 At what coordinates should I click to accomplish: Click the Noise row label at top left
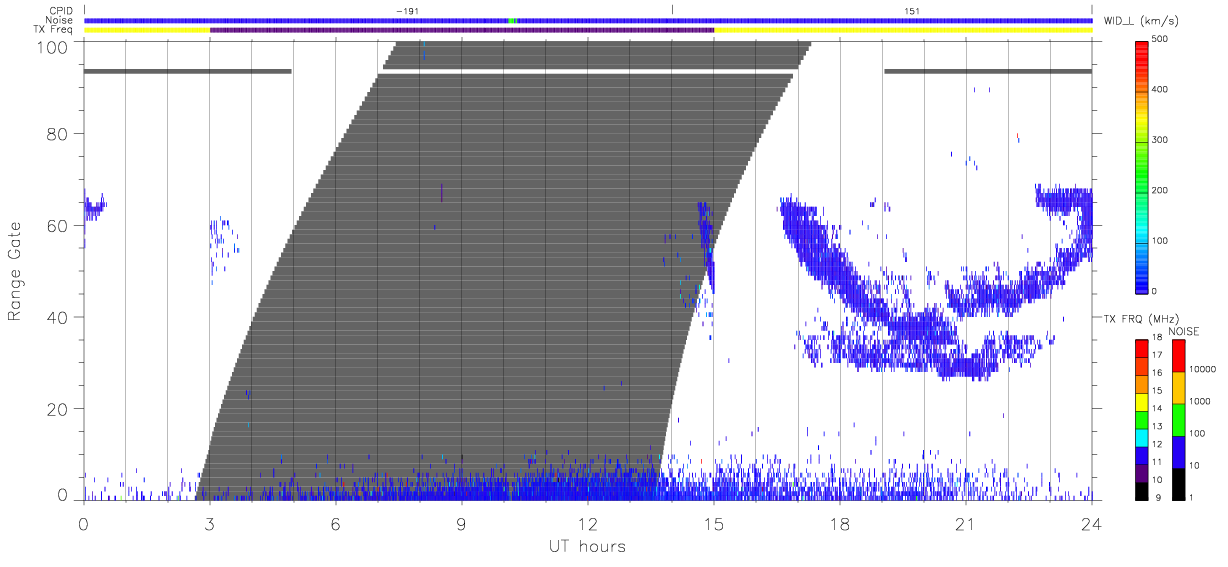click(61, 20)
